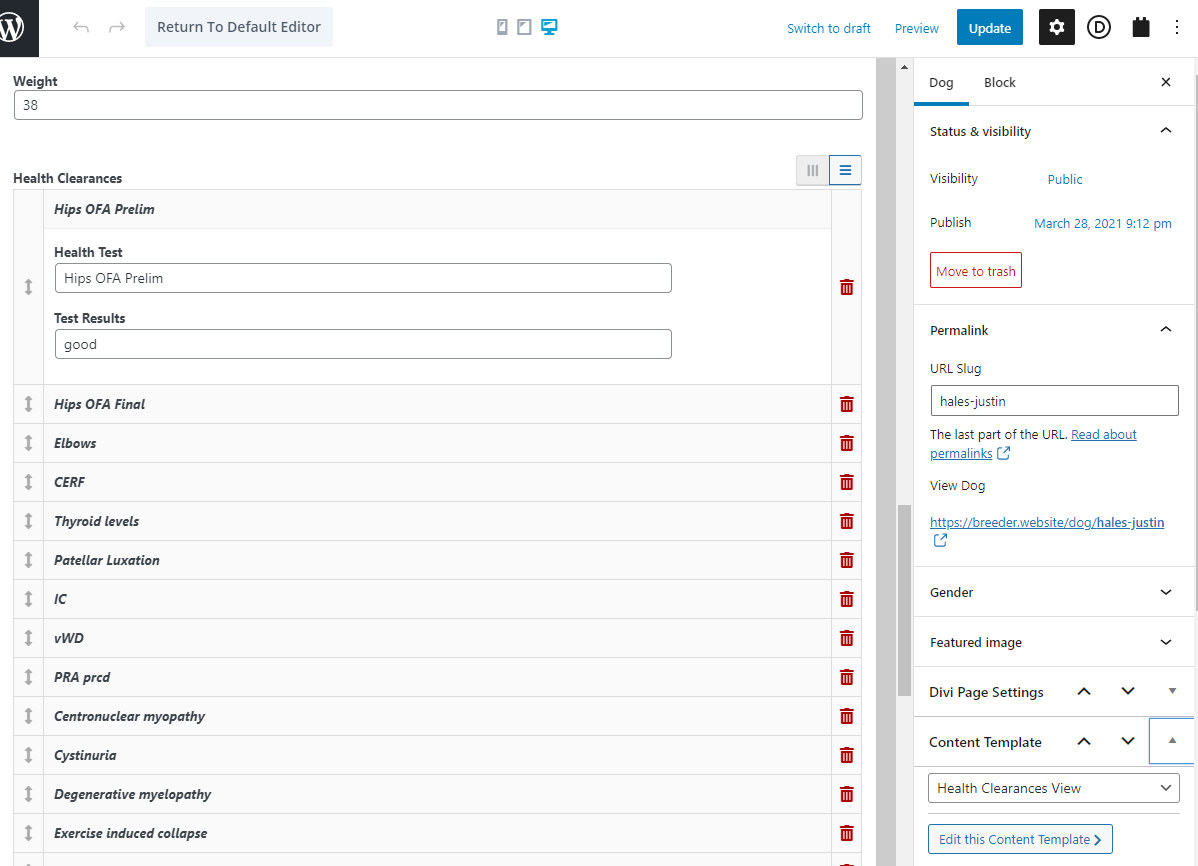This screenshot has height=866, width=1198.
Task: Delete the Centronuclear myopathy row
Action: pos(847,716)
